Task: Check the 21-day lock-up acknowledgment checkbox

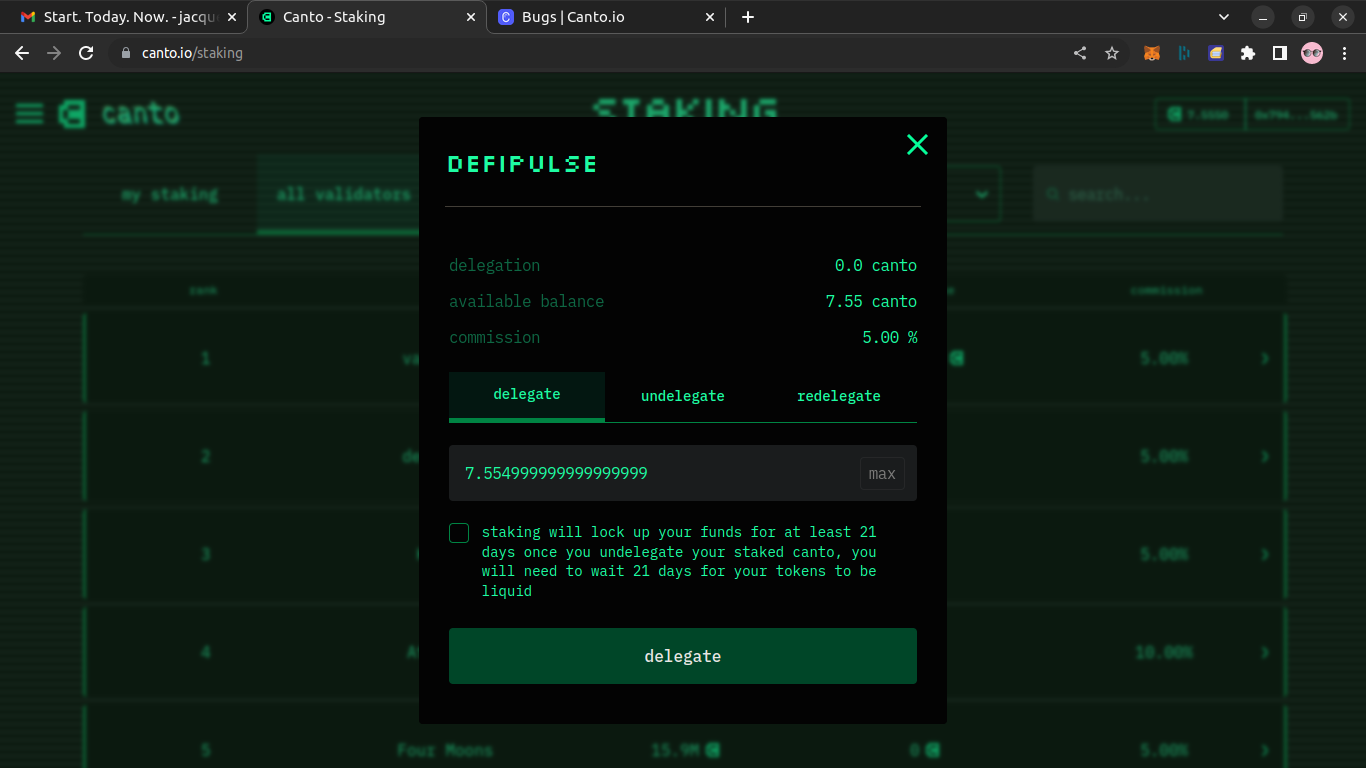Action: (x=459, y=533)
